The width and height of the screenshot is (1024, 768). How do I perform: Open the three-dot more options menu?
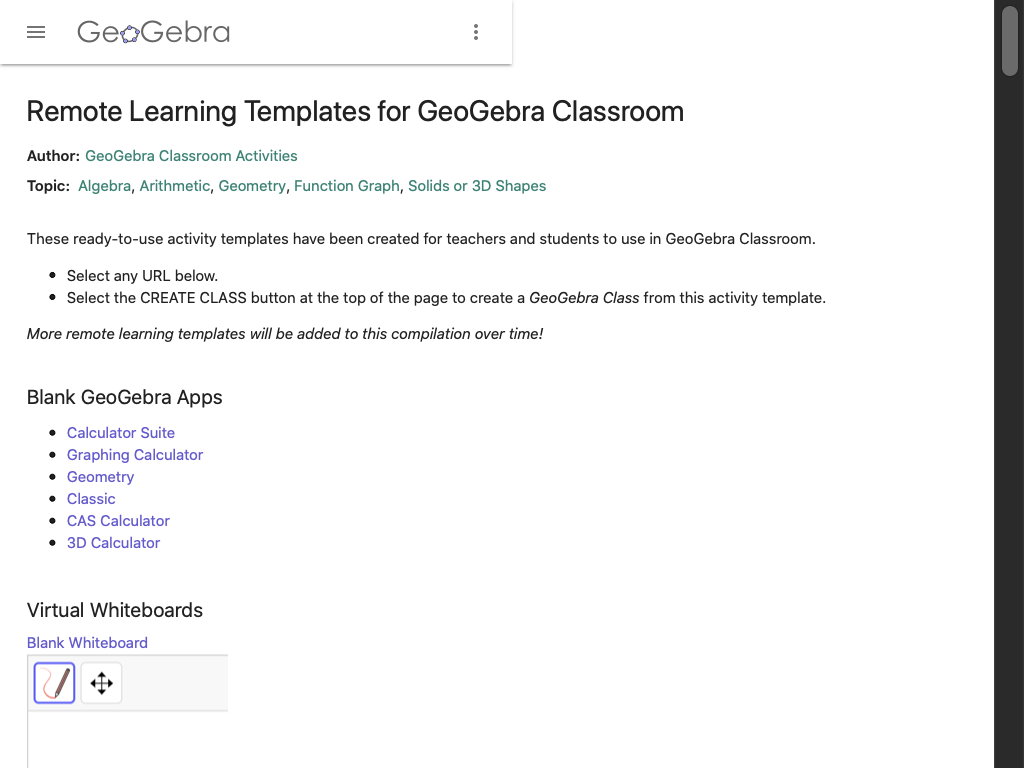point(476,32)
